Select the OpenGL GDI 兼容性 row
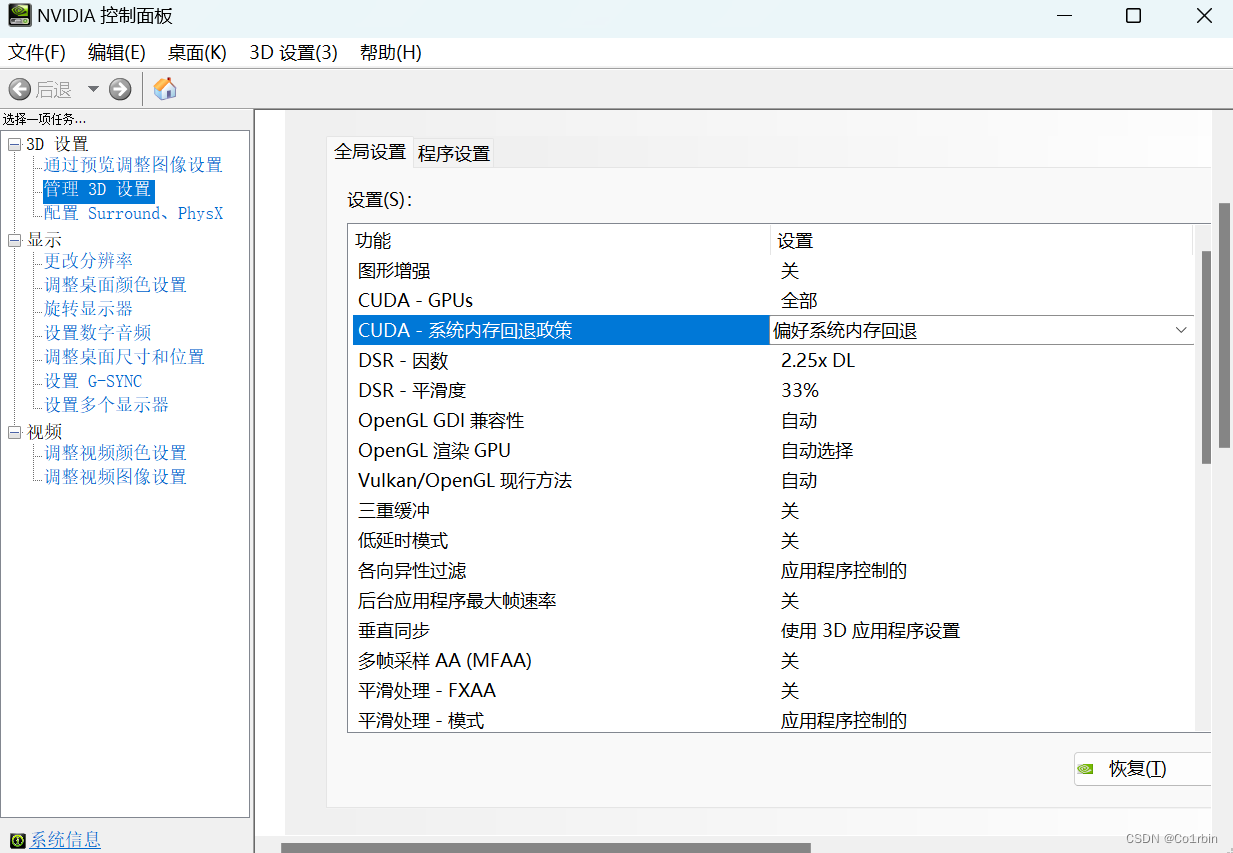The image size is (1233, 853). click(x=771, y=420)
